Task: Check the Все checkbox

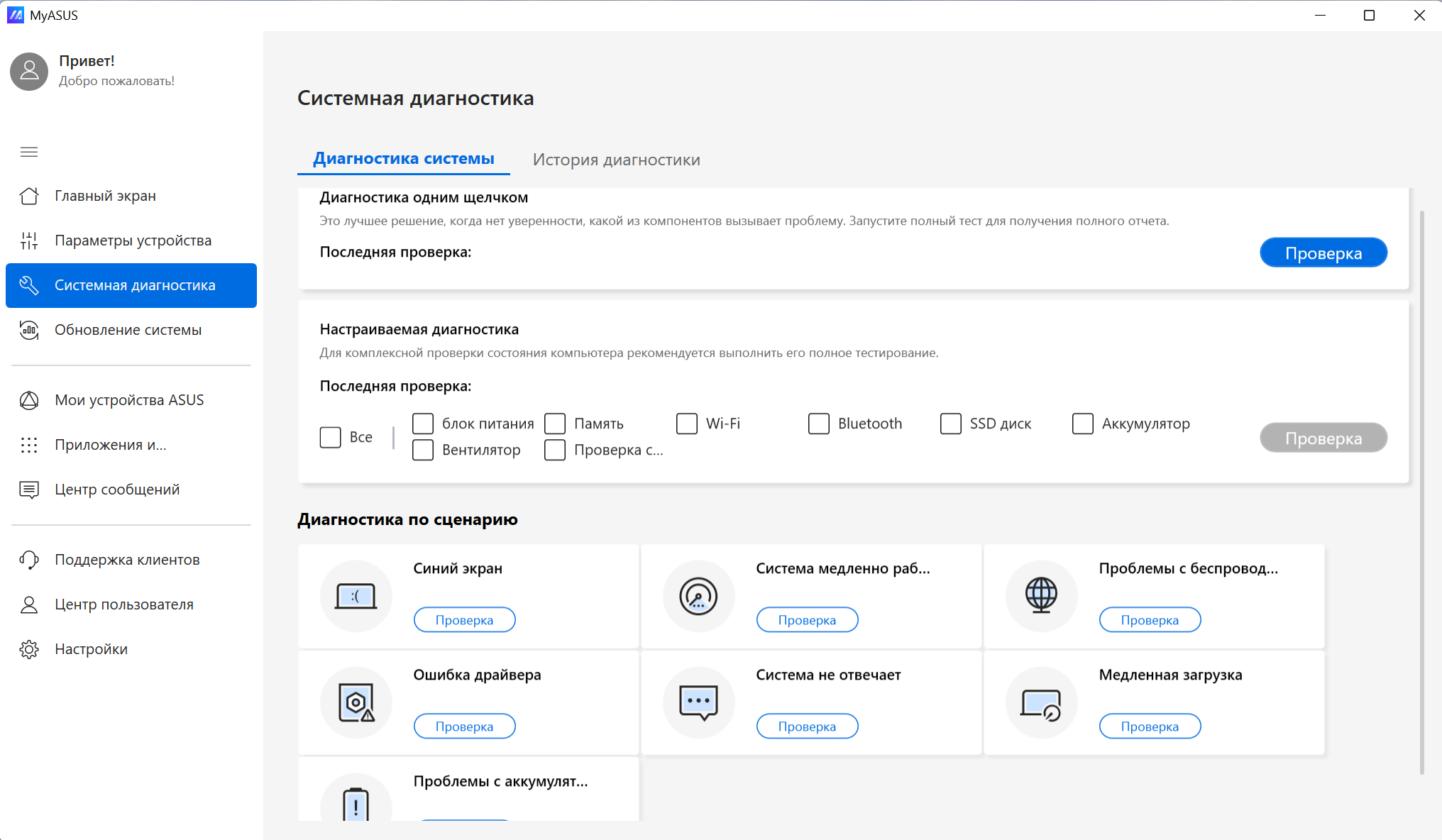Action: click(x=331, y=437)
